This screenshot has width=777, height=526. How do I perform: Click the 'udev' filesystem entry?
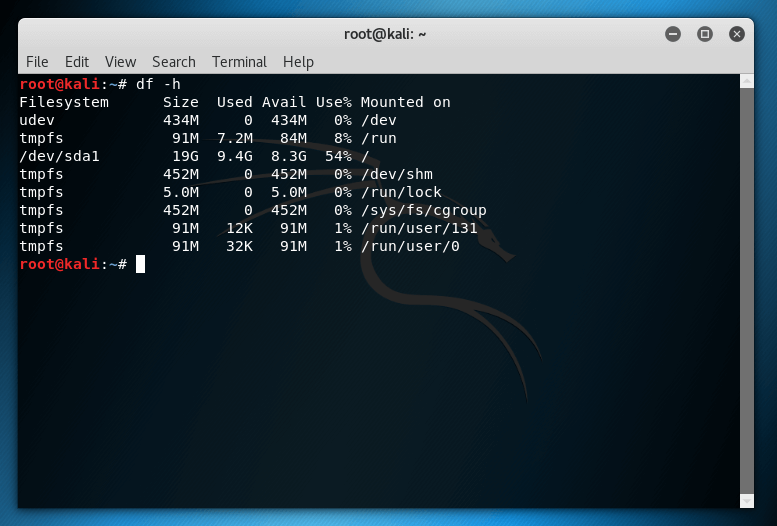(x=37, y=120)
